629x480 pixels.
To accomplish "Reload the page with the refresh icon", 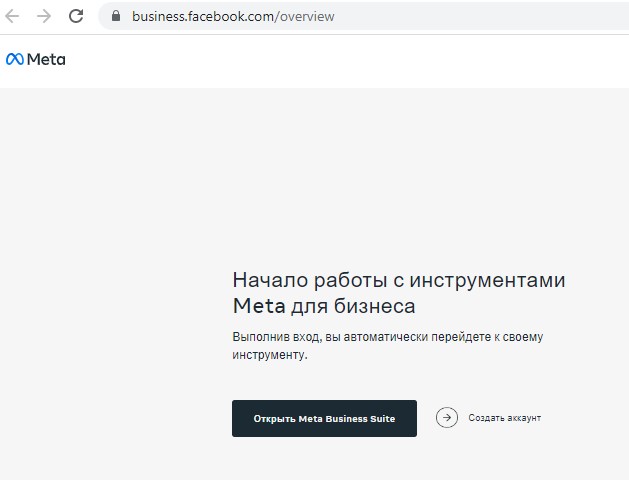I will tap(76, 16).
